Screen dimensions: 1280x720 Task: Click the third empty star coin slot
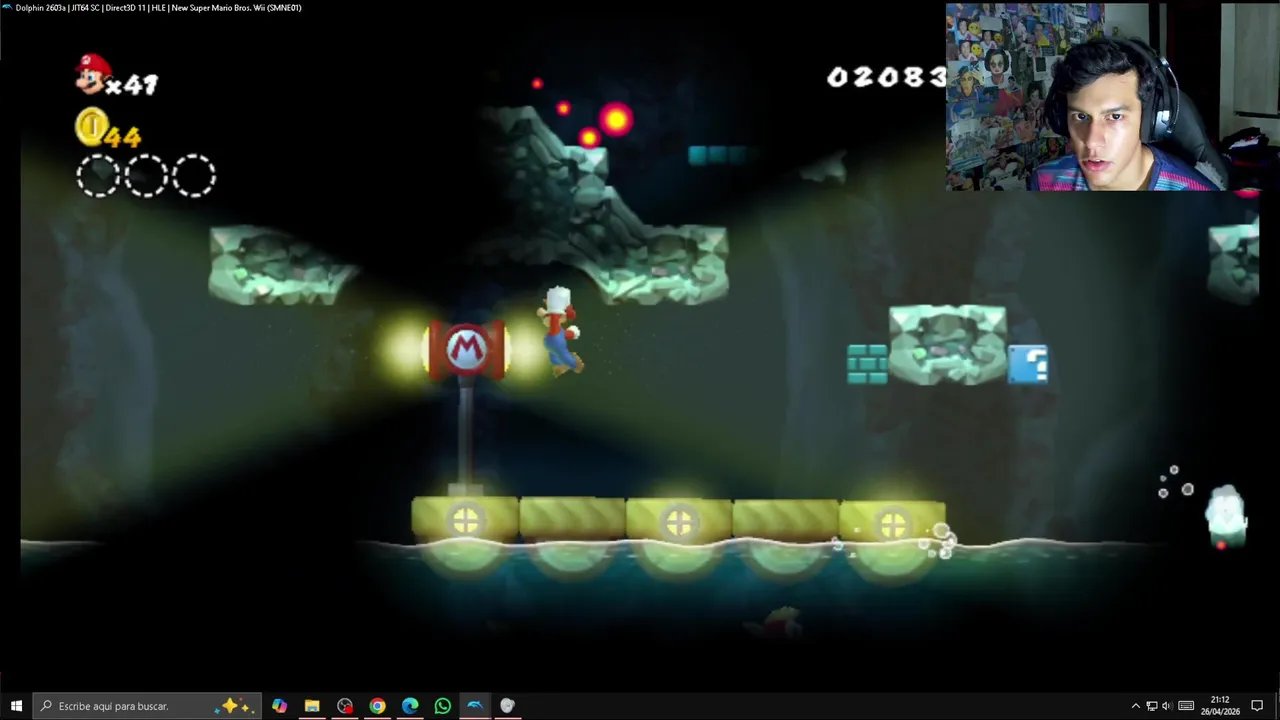[x=194, y=175]
